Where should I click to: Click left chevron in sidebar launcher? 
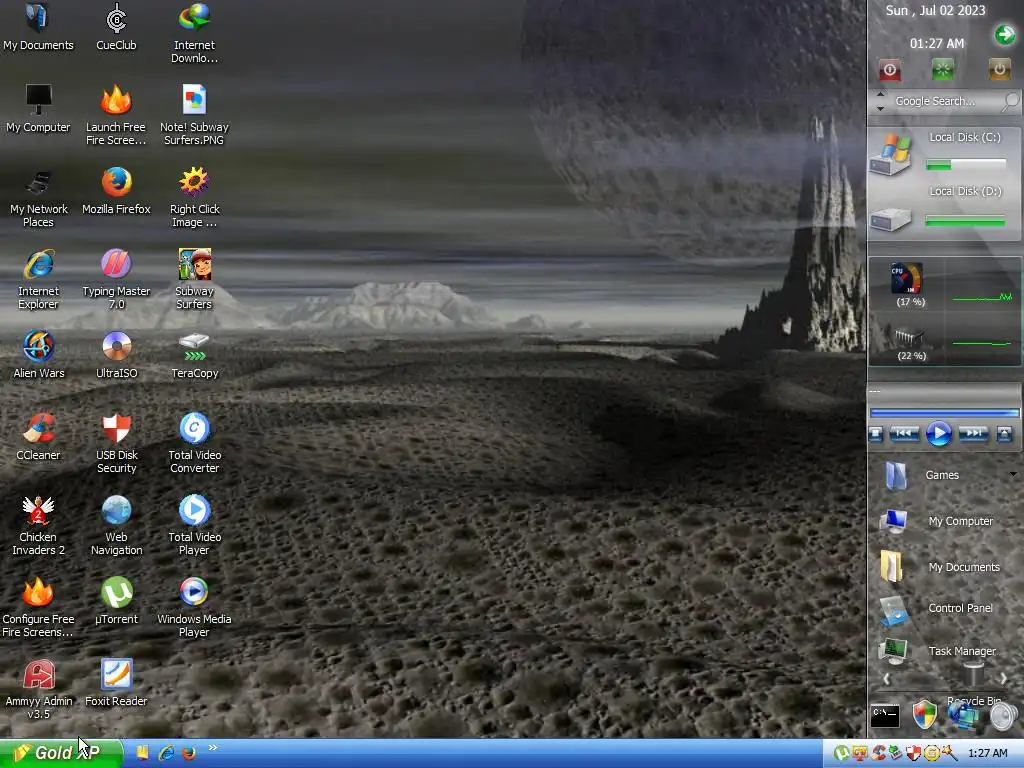[886, 679]
